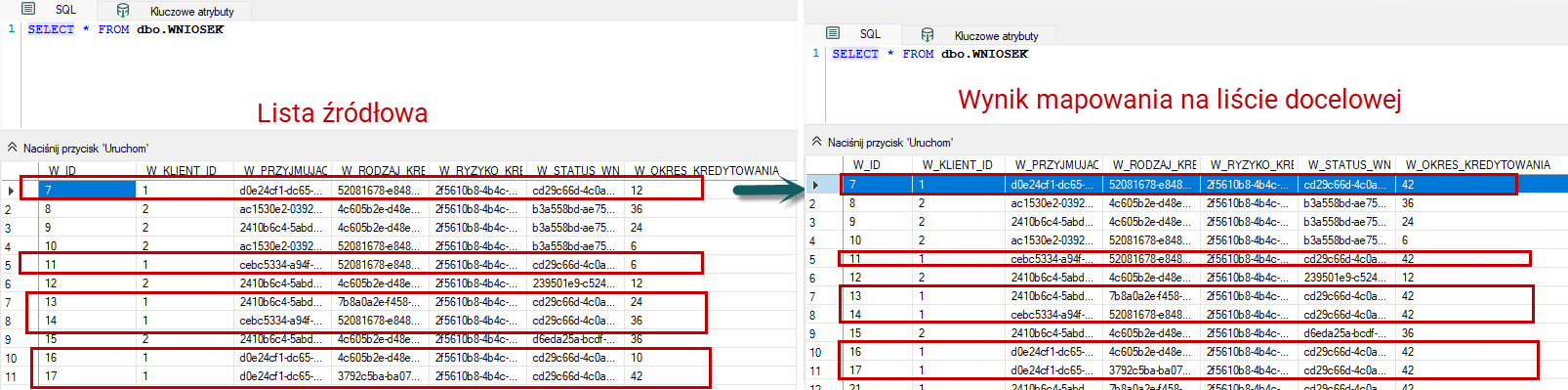Select the highlighted W_ID cell 7 in the source list table
Screen dimensions: 1568x390
pyautogui.click(x=87, y=191)
